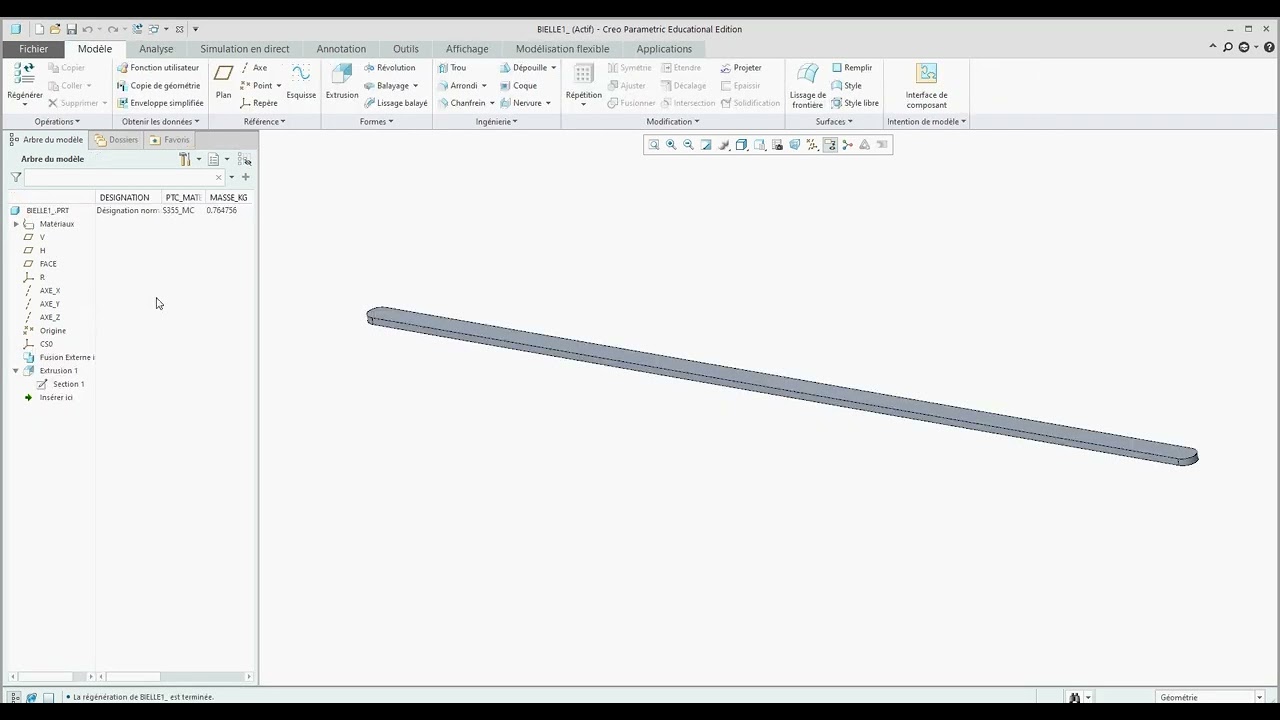1280x720 pixels.
Task: Open Lissage de frontière surface tool
Action: point(808,86)
